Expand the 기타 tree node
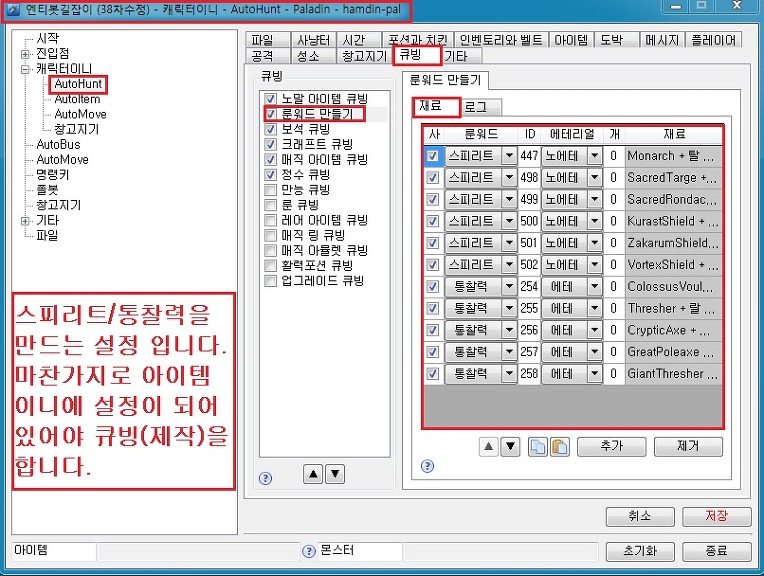The image size is (764, 576). pyautogui.click(x=25, y=221)
